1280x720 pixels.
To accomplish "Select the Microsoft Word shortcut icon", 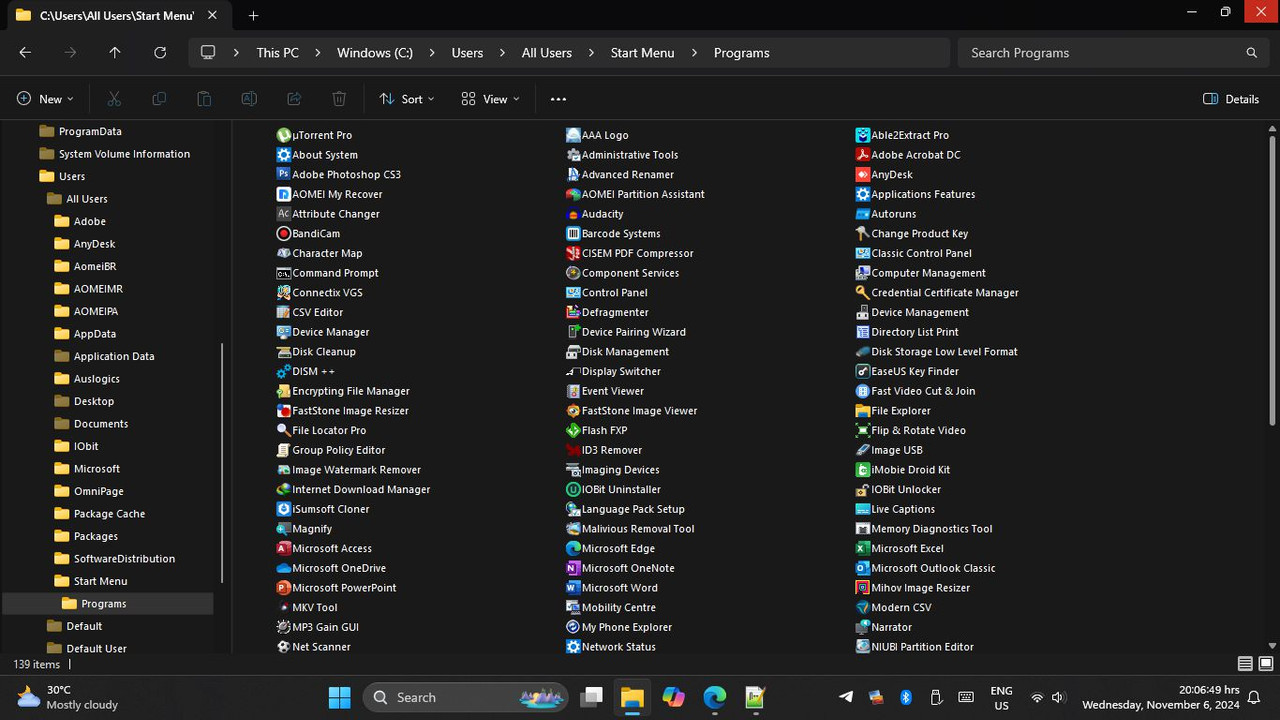I will click(x=573, y=588).
